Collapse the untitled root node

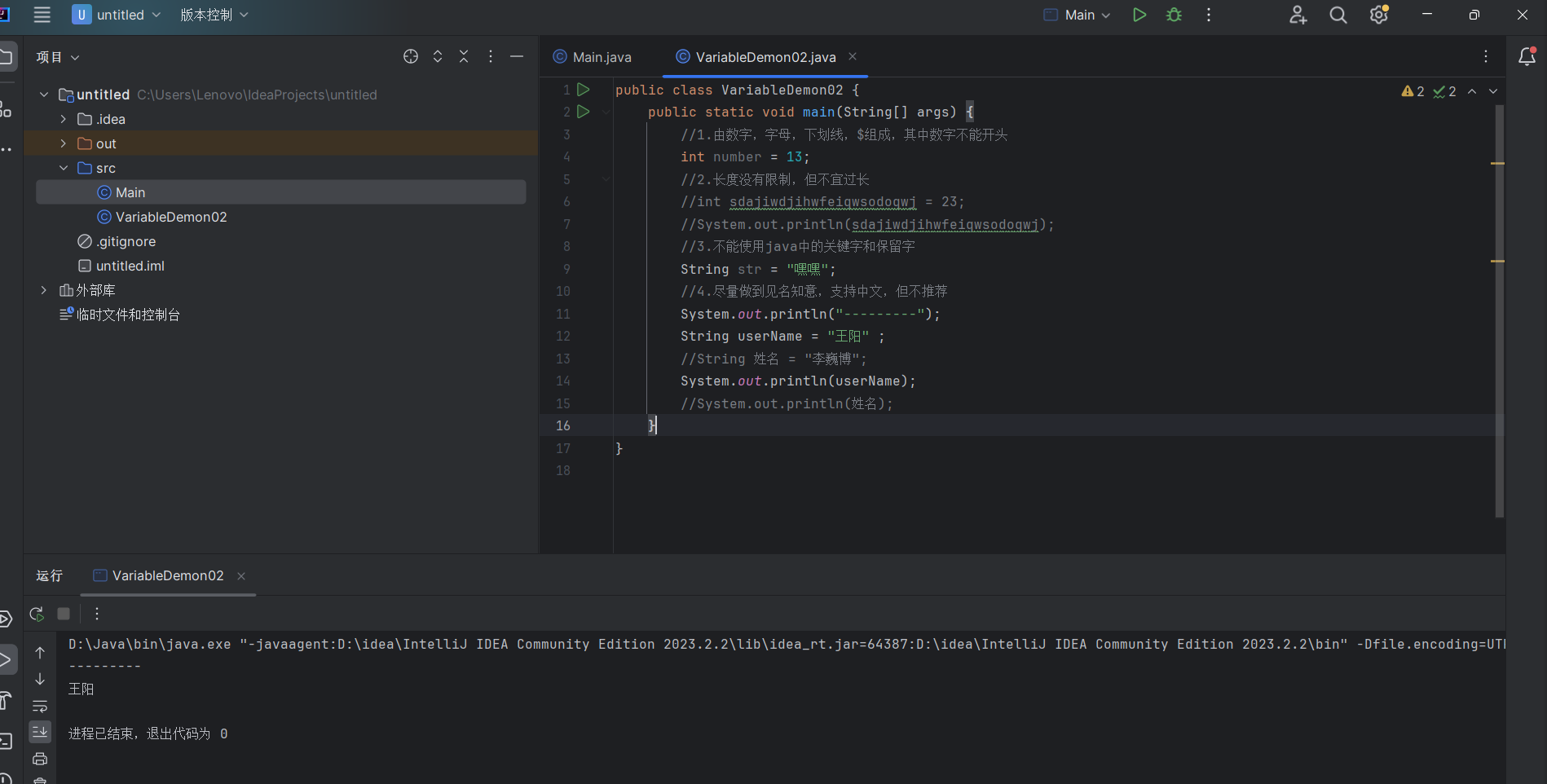pos(44,95)
